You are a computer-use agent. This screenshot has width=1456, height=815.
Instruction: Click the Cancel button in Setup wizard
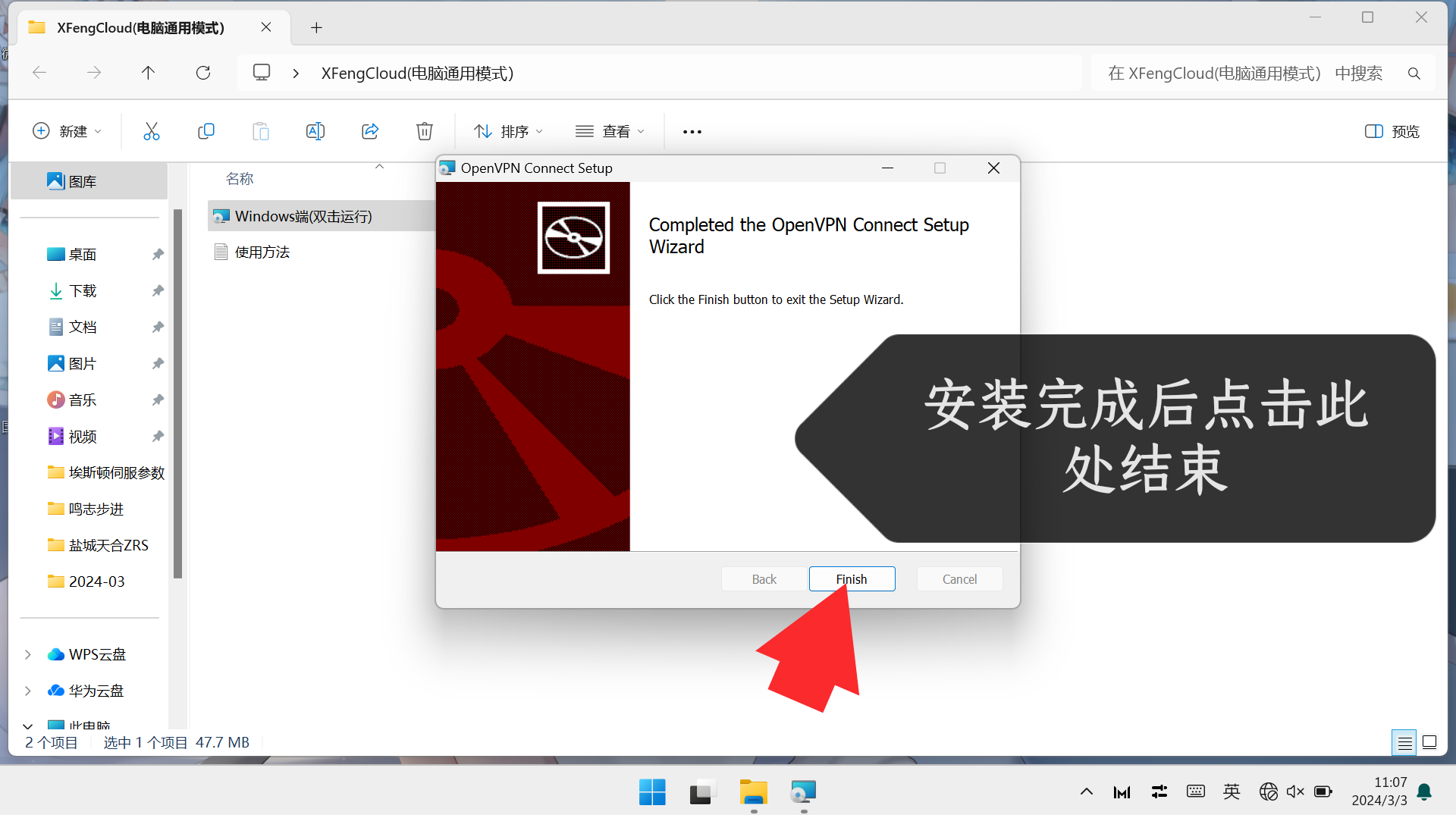pyautogui.click(x=959, y=579)
